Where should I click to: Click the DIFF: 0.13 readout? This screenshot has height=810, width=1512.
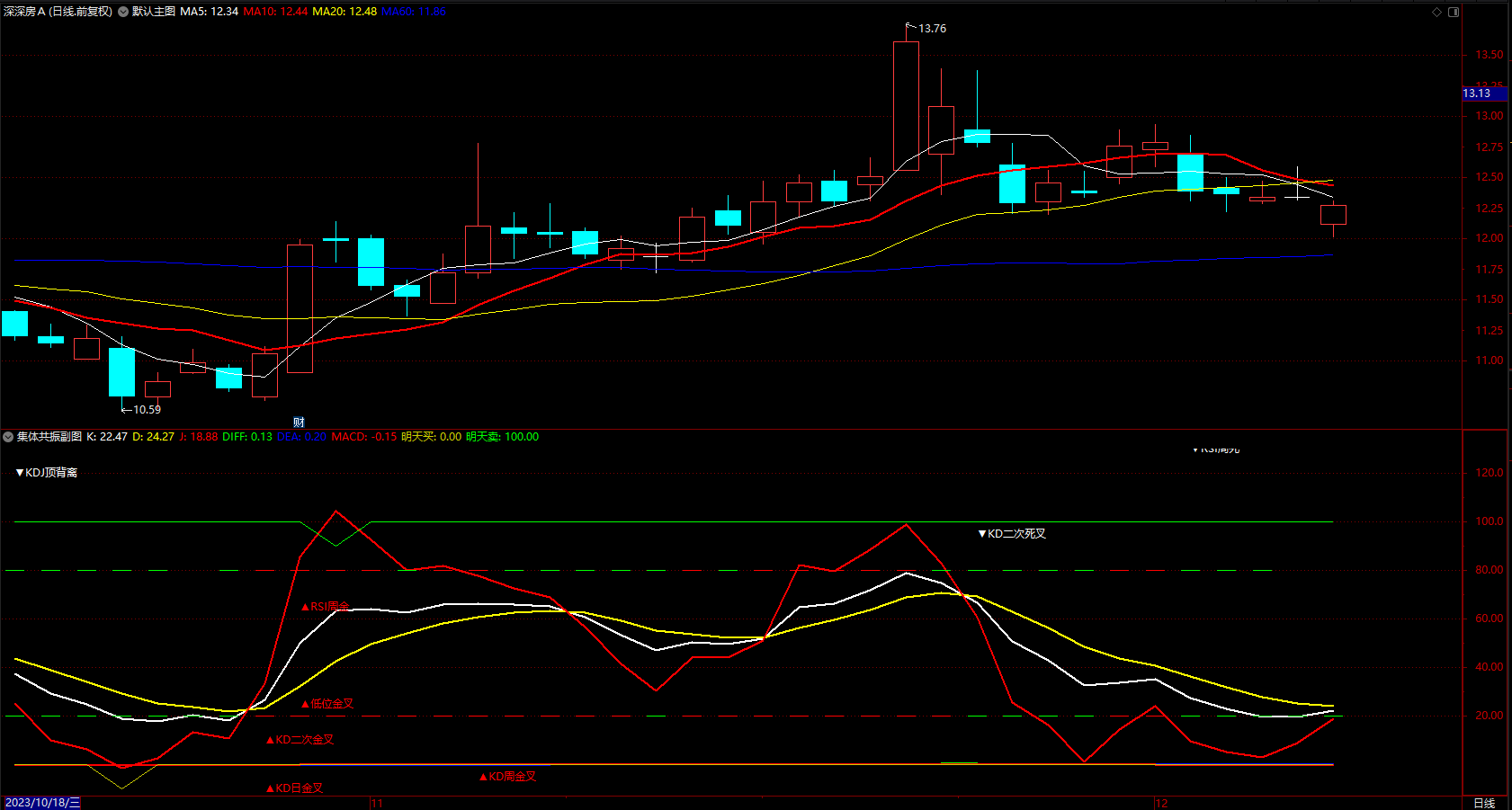point(247,437)
